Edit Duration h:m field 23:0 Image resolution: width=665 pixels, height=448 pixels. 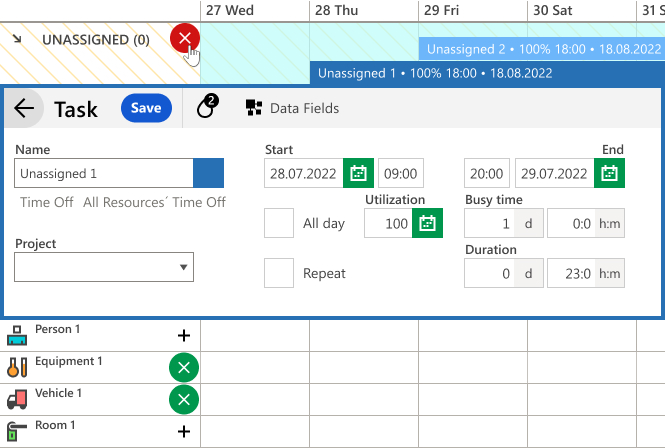pos(571,273)
